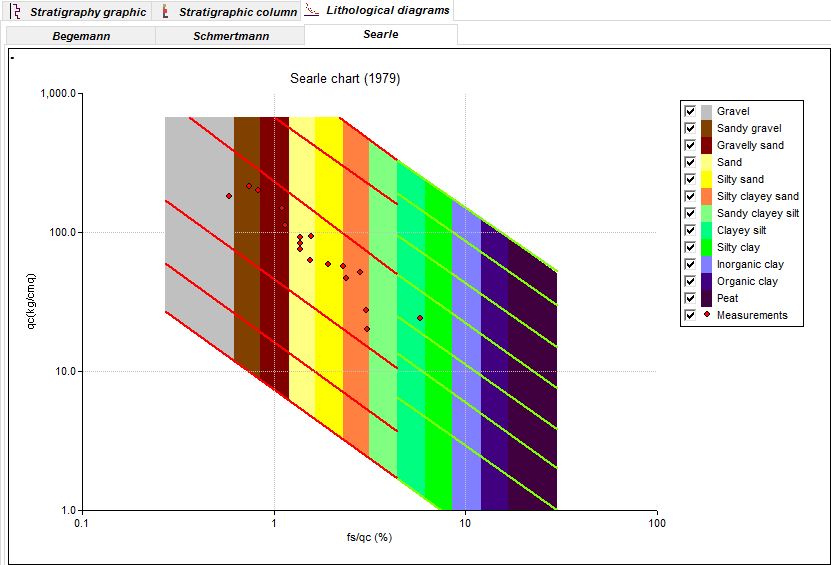This screenshot has width=831, height=565.
Task: Disable the Peat series checkbox
Action: pyautogui.click(x=689, y=298)
